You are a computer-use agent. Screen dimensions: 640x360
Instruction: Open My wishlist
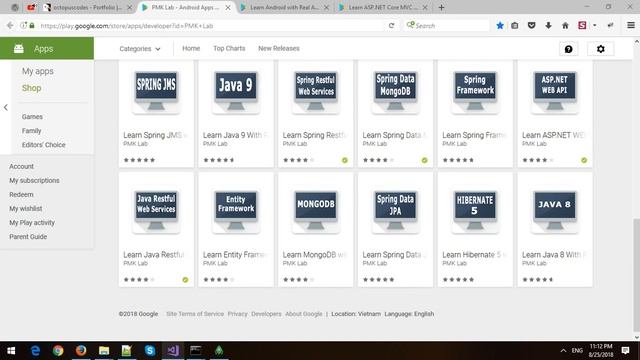point(25,209)
